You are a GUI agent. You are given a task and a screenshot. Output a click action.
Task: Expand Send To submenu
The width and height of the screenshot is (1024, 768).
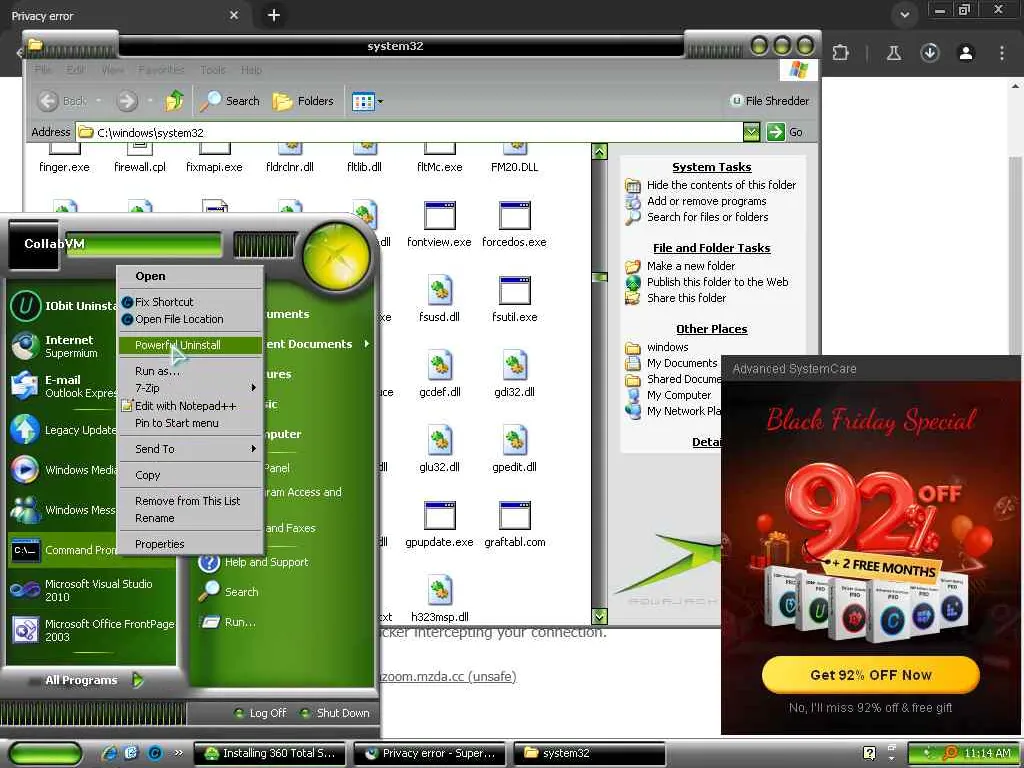189,449
